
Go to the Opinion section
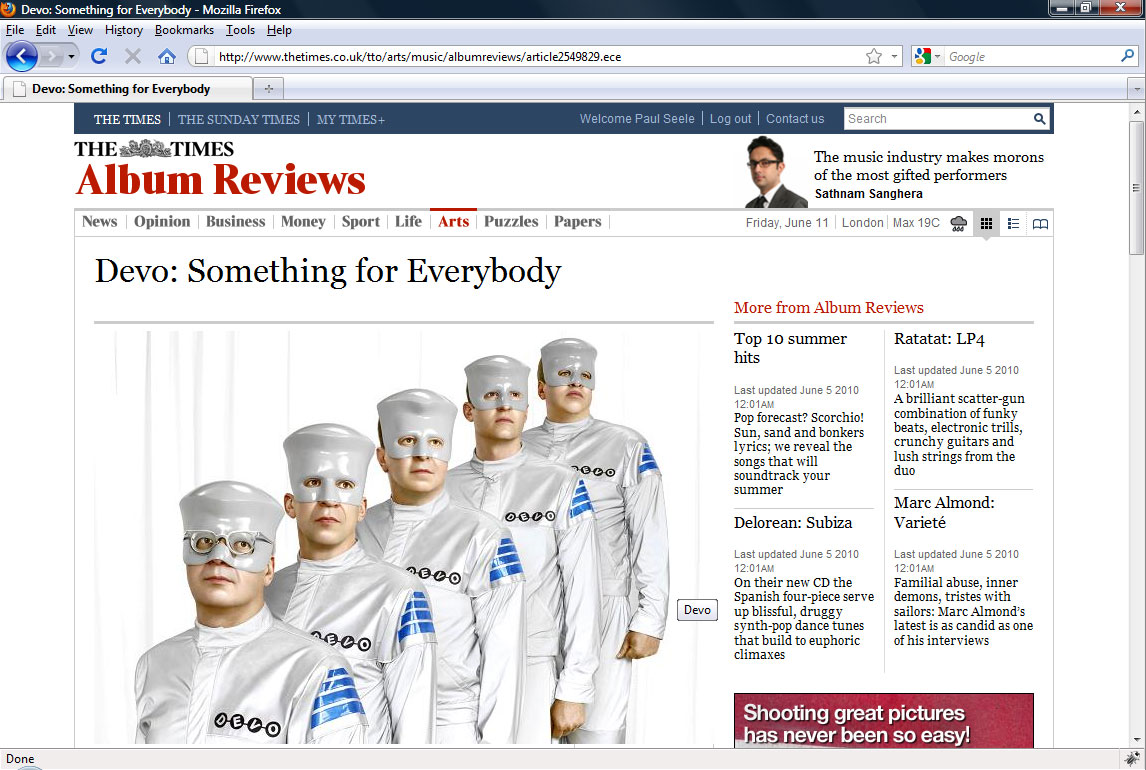[162, 221]
